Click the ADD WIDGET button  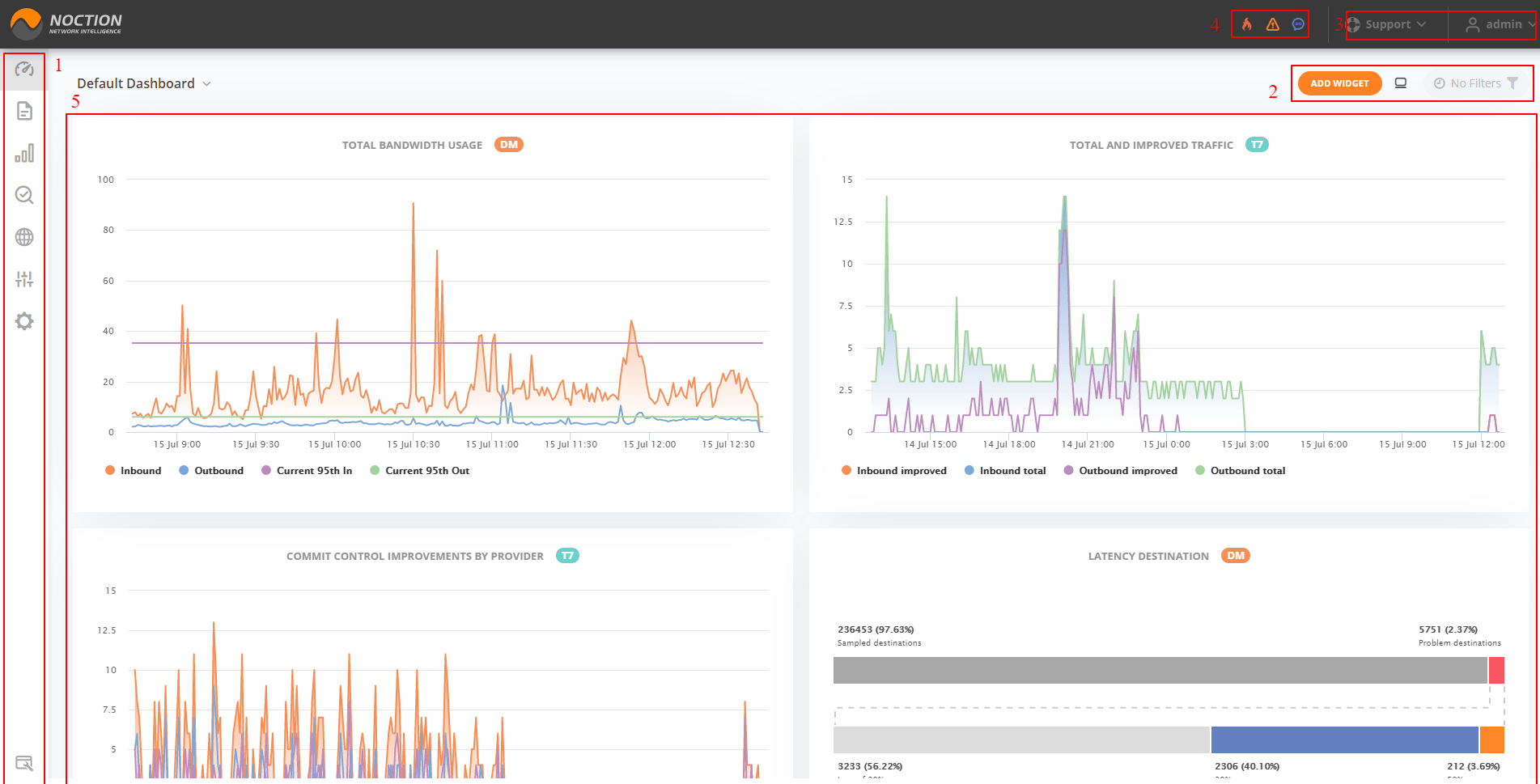1339,83
